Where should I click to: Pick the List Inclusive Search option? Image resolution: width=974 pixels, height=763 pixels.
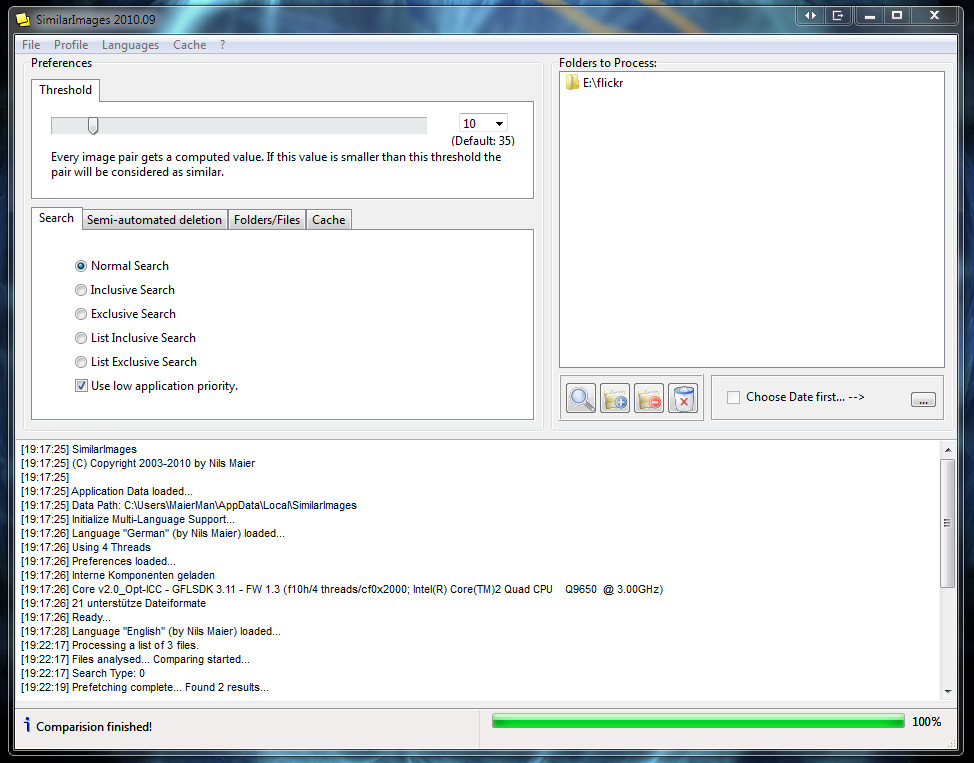(x=81, y=338)
